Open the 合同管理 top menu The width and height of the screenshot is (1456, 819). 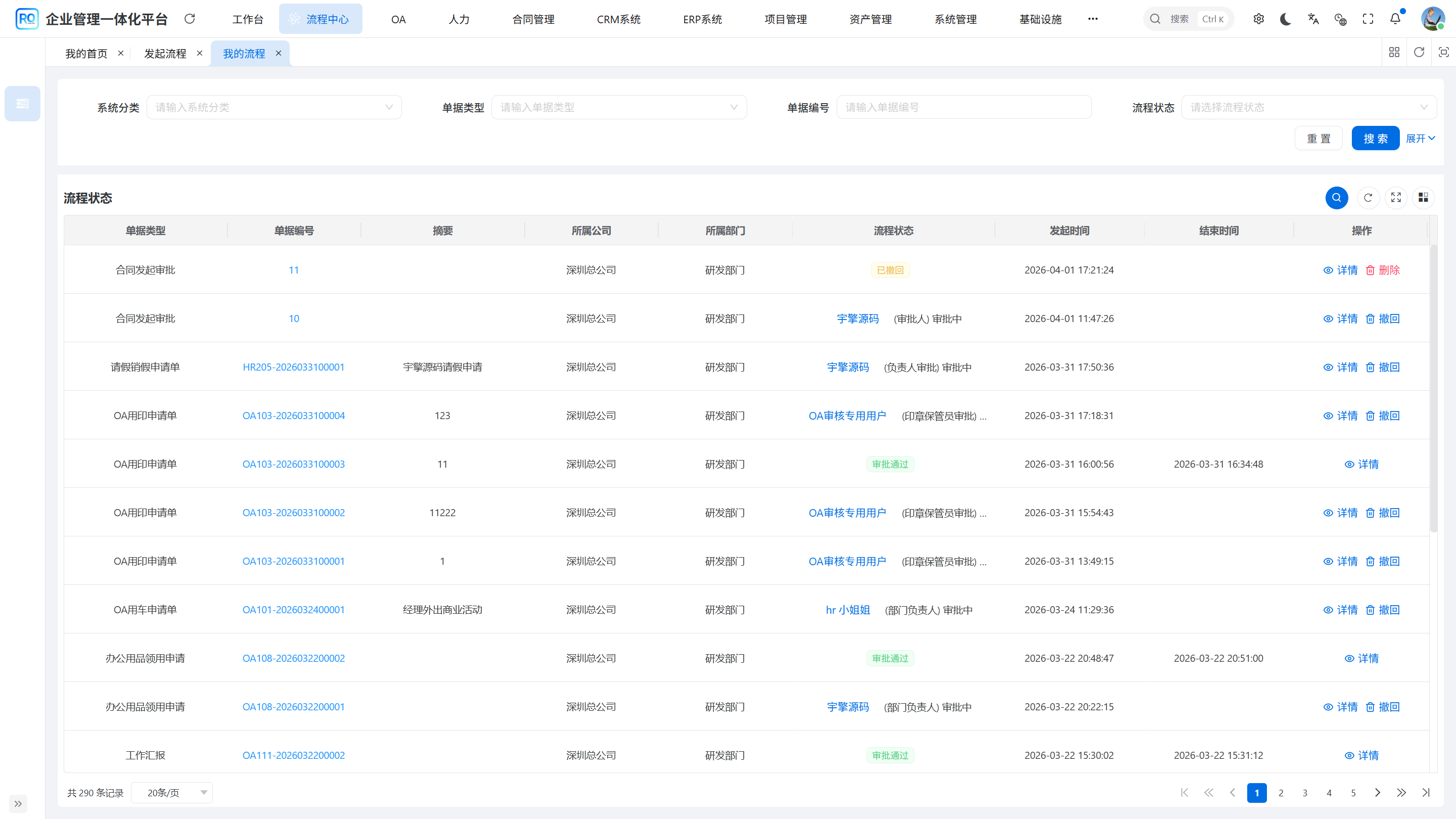(x=533, y=19)
